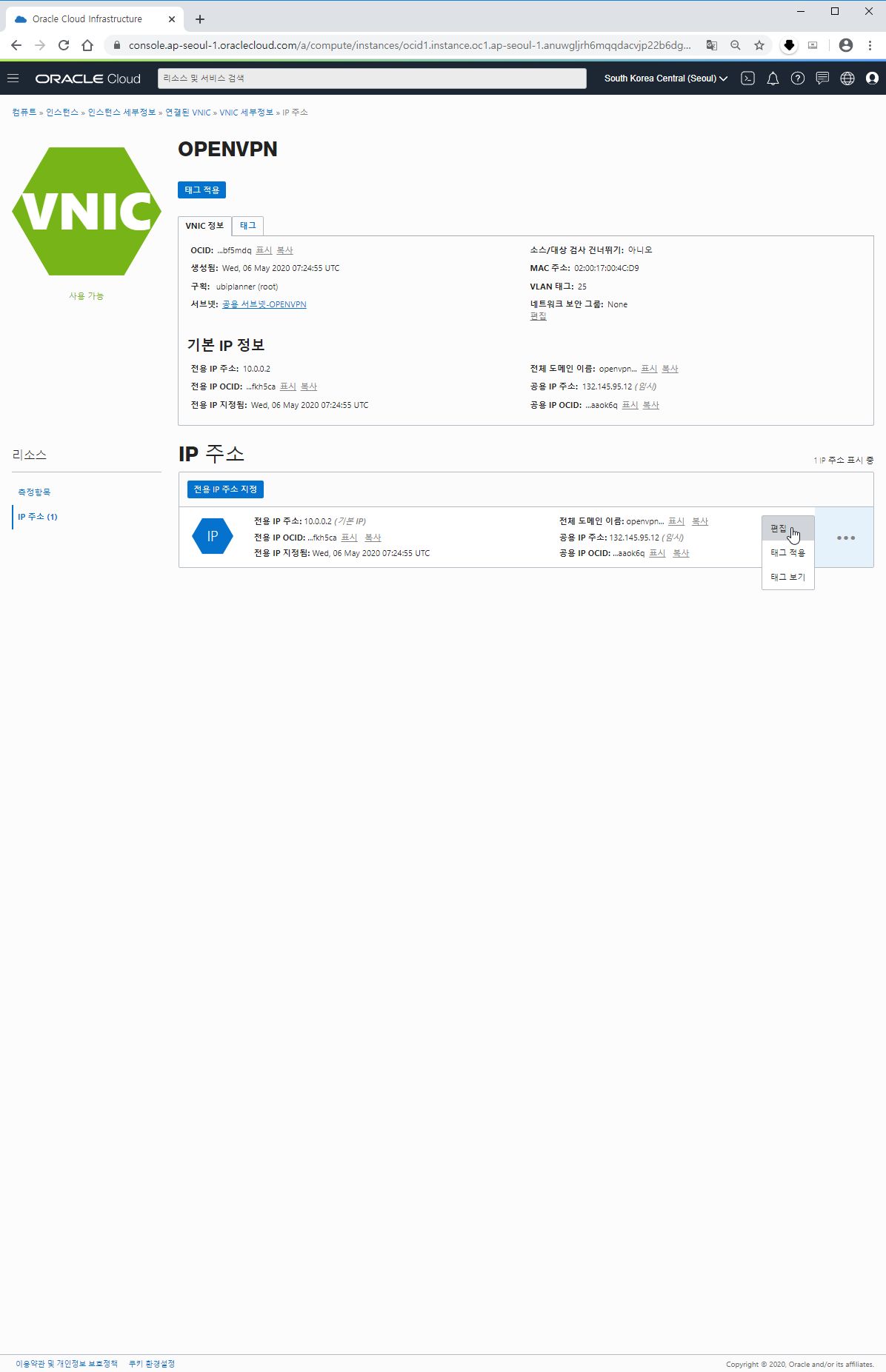Screen dimensions: 886x1372
Task: Open the Chrome three-dot menu
Action: [x=870, y=45]
